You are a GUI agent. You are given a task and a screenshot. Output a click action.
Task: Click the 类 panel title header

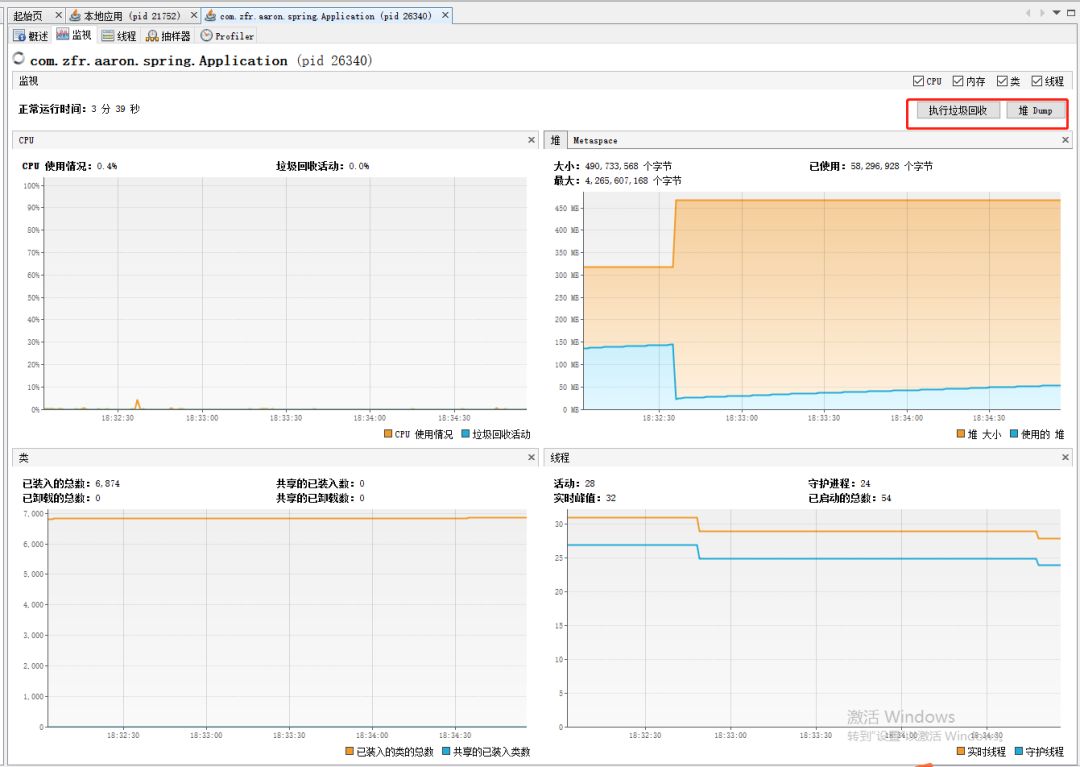click(23, 457)
